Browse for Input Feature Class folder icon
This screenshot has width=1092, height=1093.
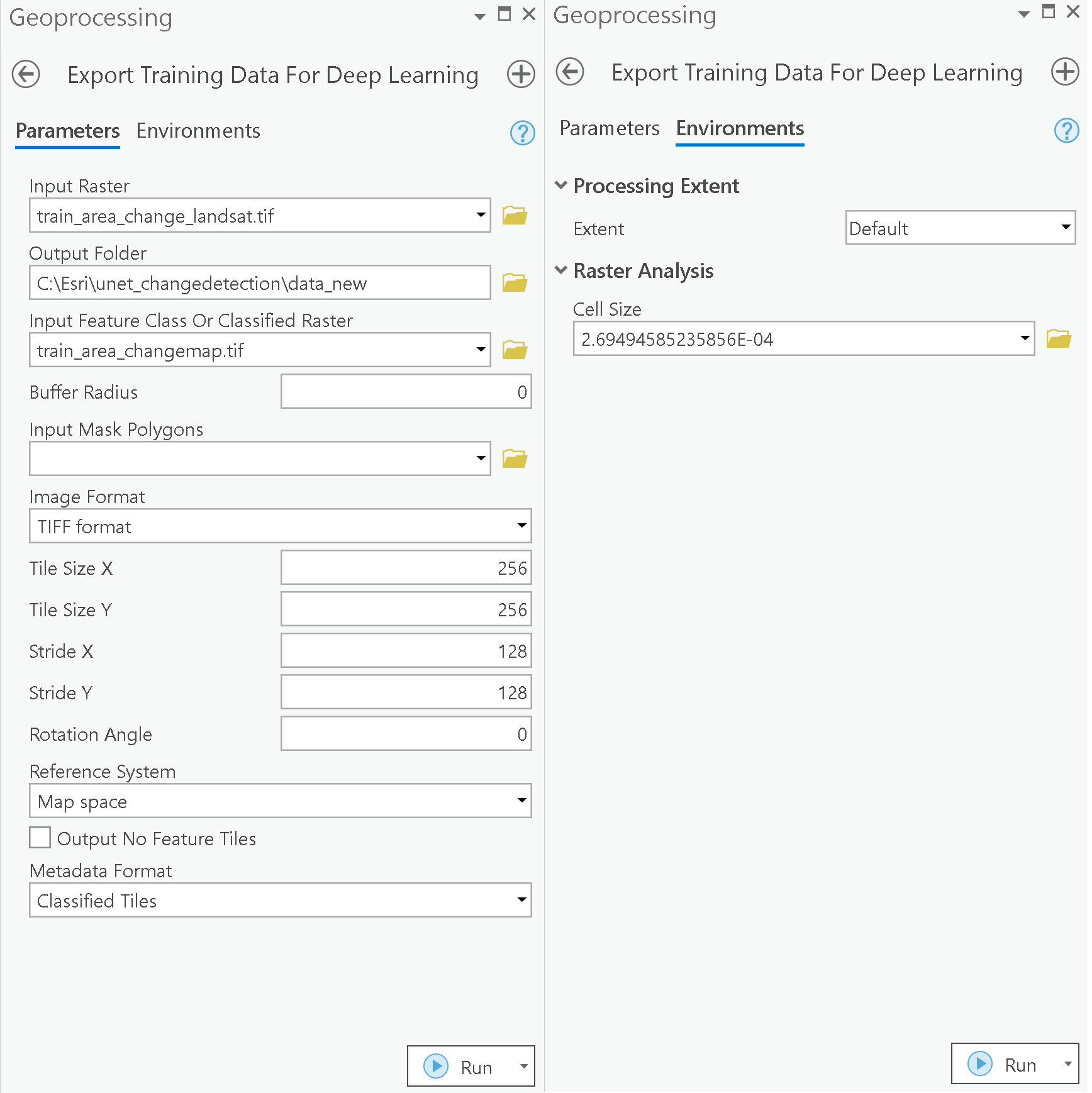(515, 350)
